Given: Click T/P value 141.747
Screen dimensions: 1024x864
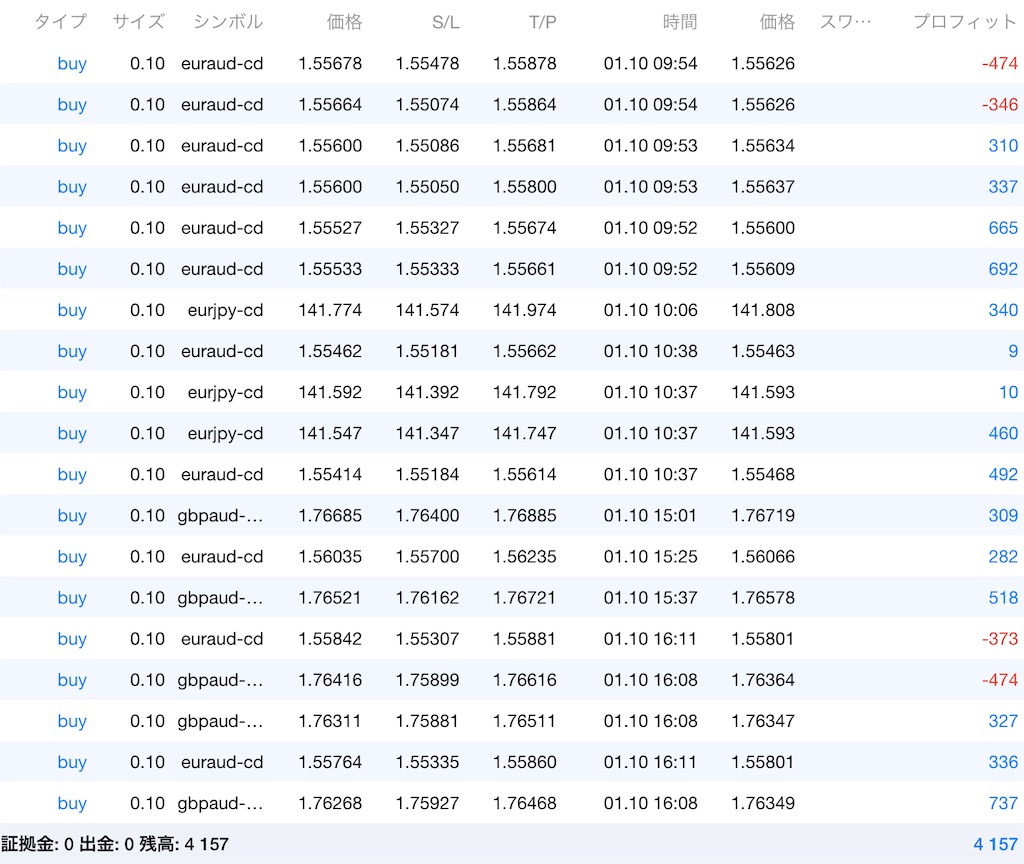Looking at the screenshot, I should tap(524, 434).
